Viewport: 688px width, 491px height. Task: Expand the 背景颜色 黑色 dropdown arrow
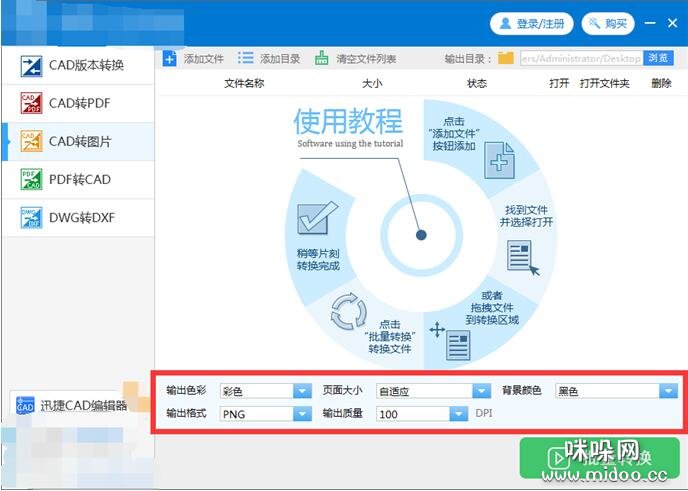point(668,391)
